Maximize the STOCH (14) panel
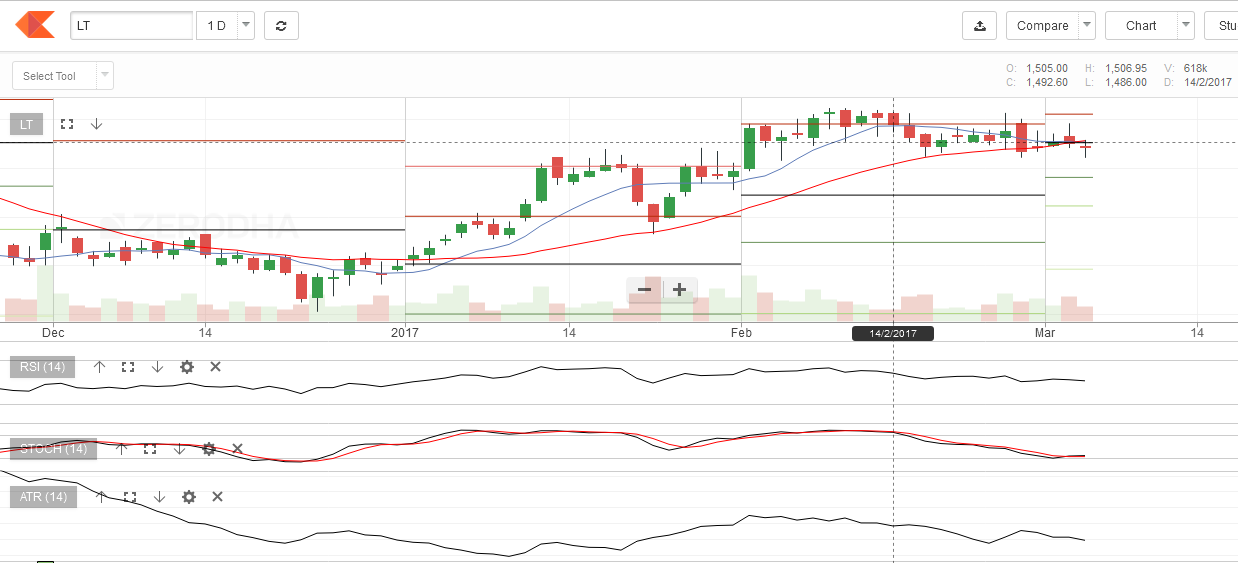 [150, 449]
